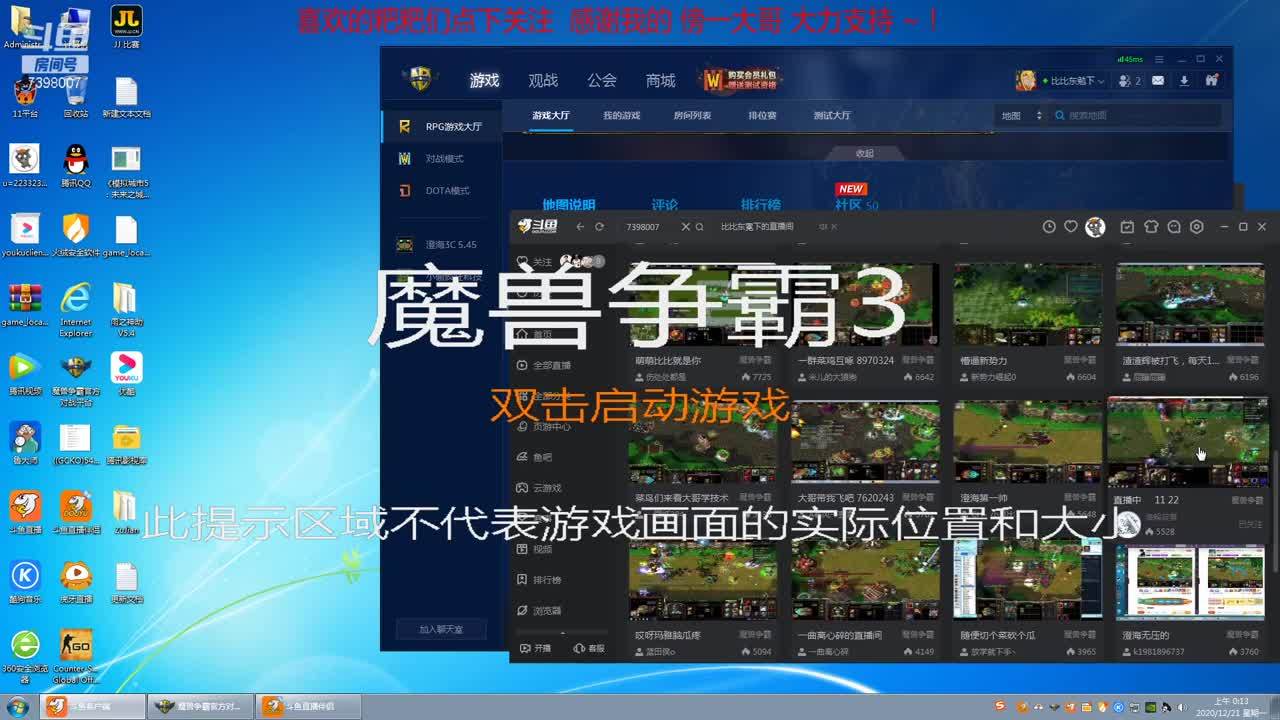1280x720 pixels.
Task: Open the 比比东寓下的直播间 tab in Douyu
Action: coord(757,227)
